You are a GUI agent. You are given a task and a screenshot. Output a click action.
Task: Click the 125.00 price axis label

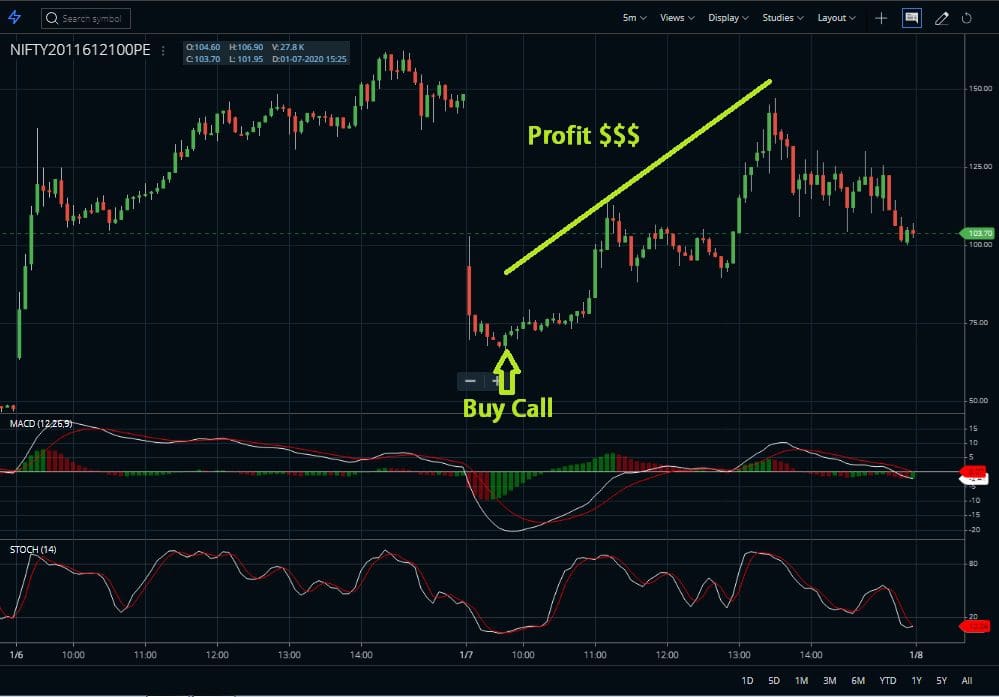point(981,166)
